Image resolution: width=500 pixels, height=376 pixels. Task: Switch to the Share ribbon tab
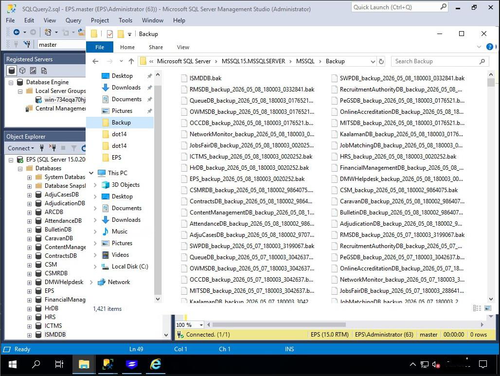pyautogui.click(x=156, y=47)
